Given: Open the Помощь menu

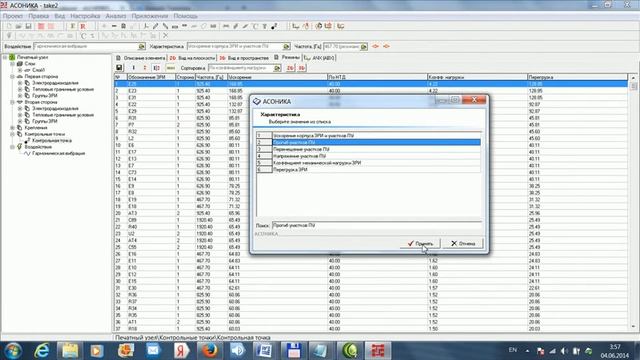Looking at the screenshot, I should coord(185,16).
